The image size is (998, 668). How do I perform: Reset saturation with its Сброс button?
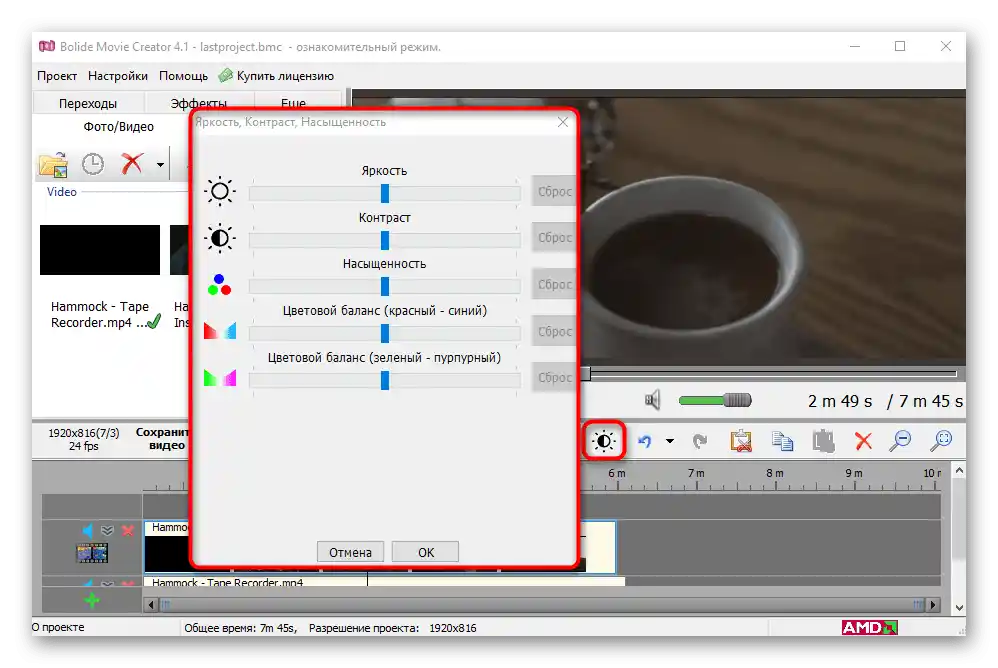[x=554, y=284]
